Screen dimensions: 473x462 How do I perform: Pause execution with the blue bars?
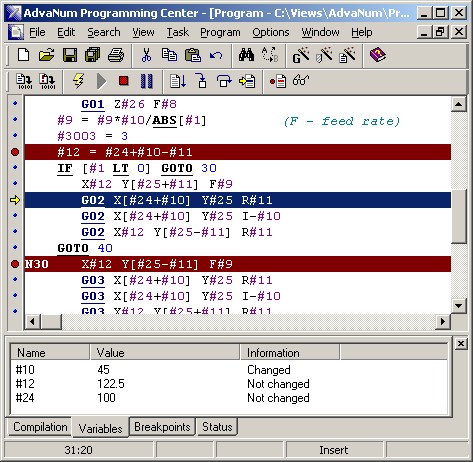tap(147, 81)
